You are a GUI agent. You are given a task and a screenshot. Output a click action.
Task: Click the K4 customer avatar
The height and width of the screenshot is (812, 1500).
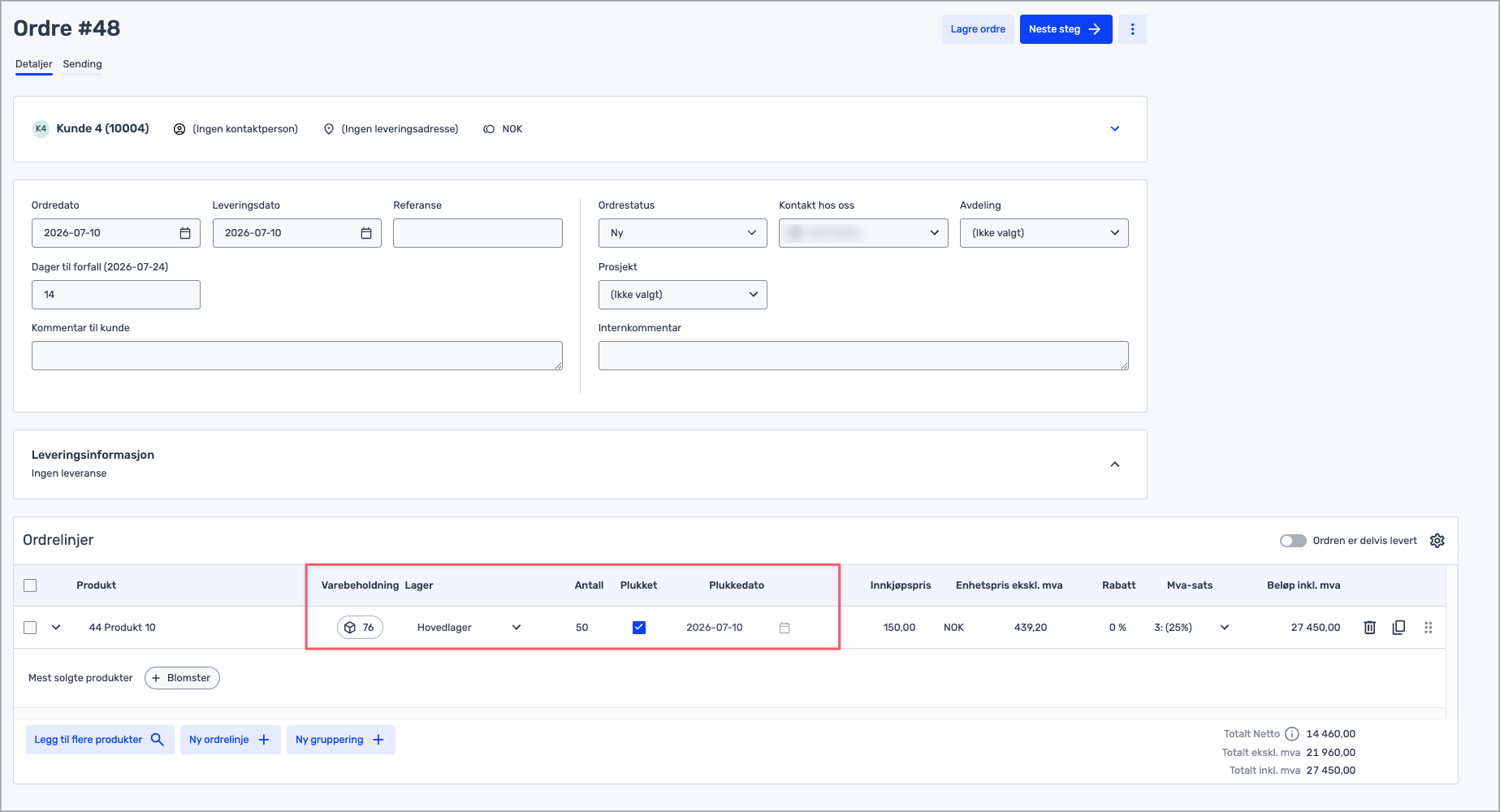[41, 129]
